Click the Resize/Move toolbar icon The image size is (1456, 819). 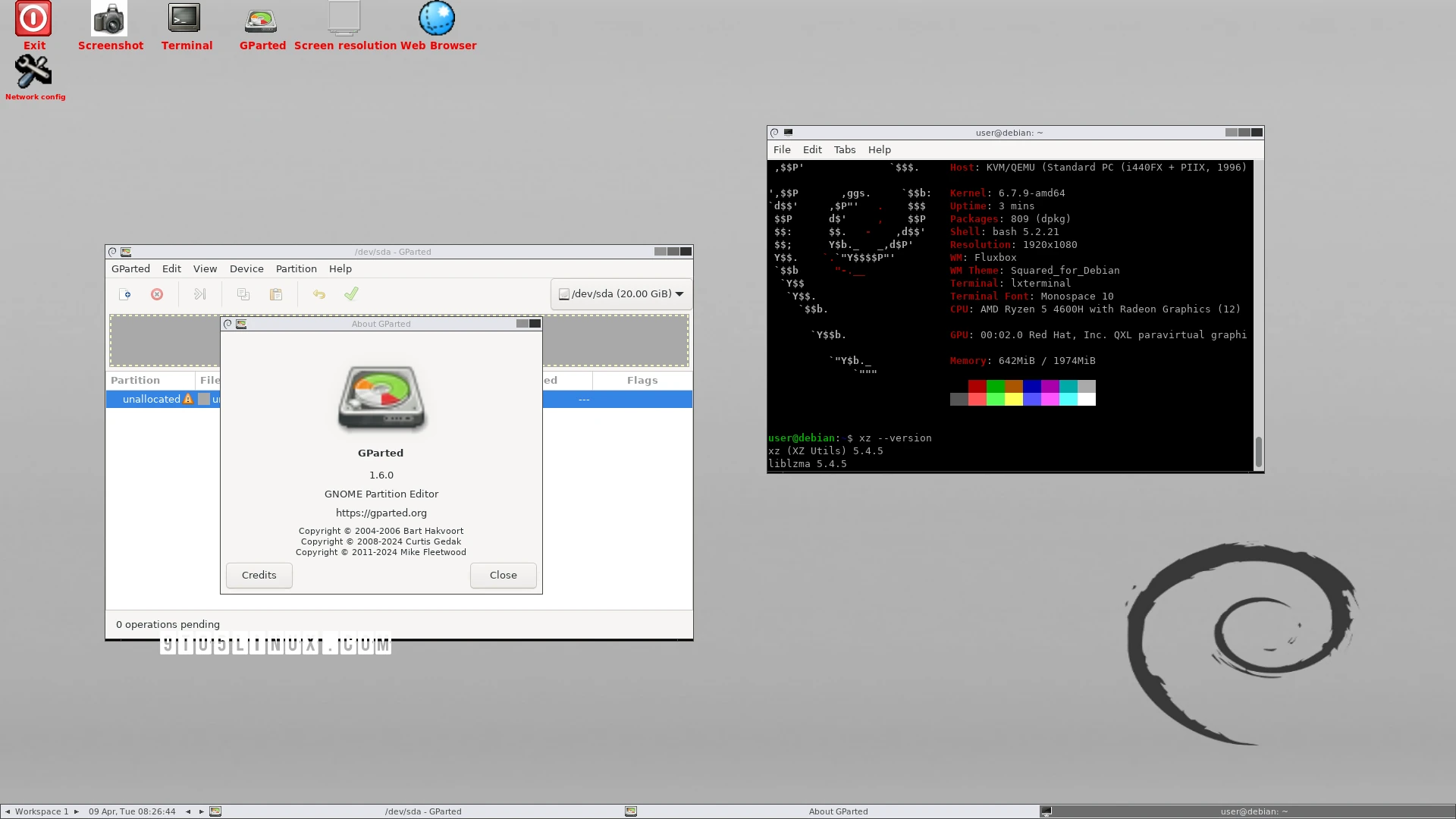click(x=199, y=294)
